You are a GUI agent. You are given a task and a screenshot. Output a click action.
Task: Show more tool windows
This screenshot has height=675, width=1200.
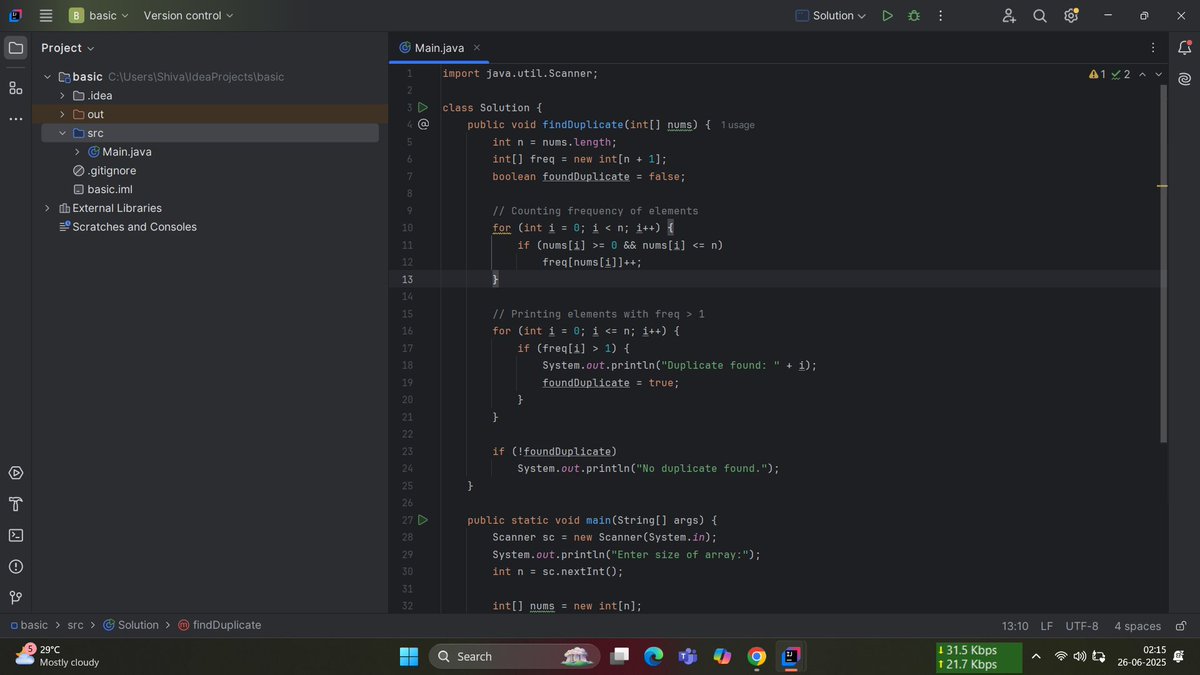[16, 119]
